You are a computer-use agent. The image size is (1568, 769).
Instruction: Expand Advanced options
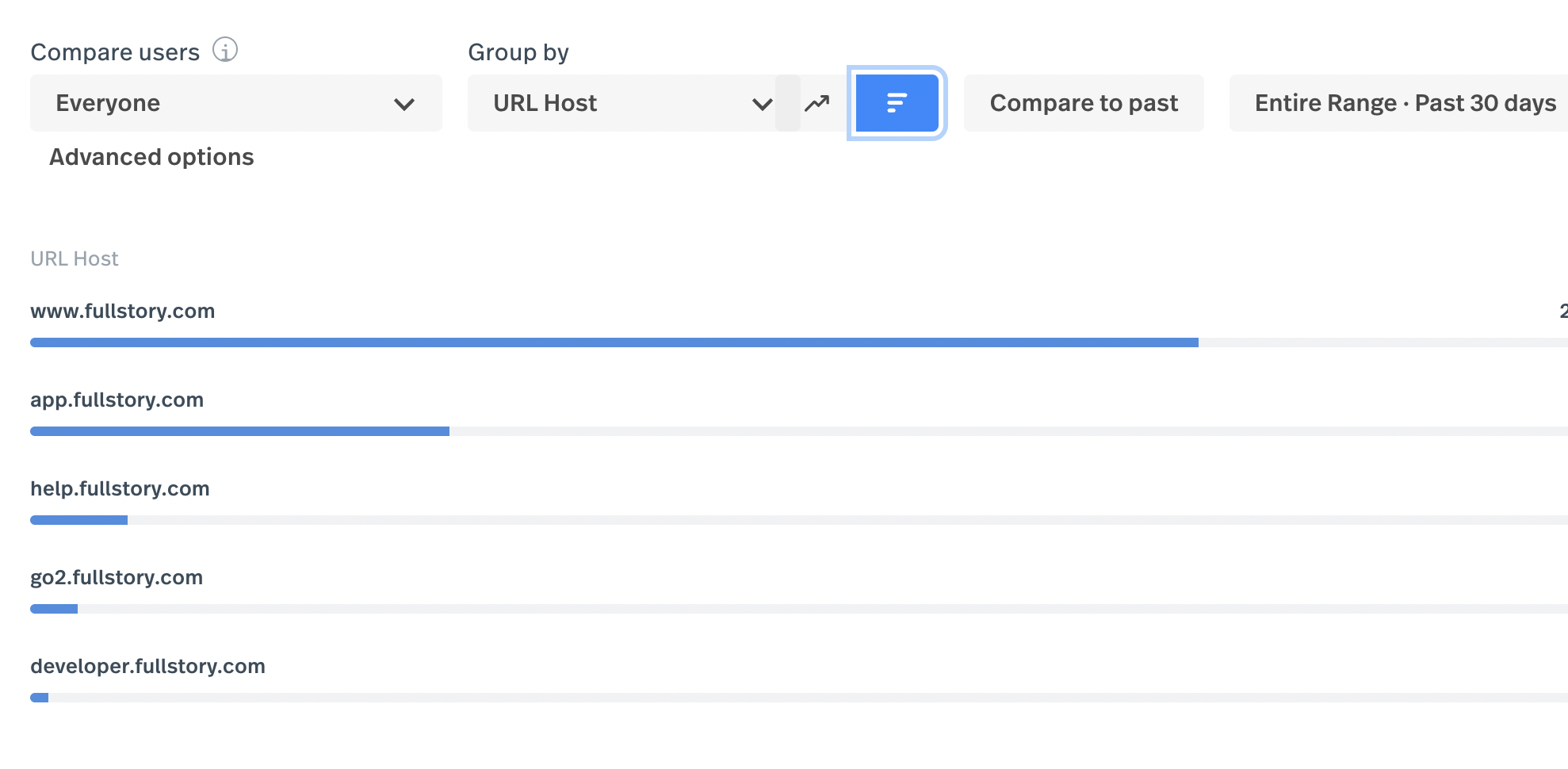pyautogui.click(x=151, y=157)
